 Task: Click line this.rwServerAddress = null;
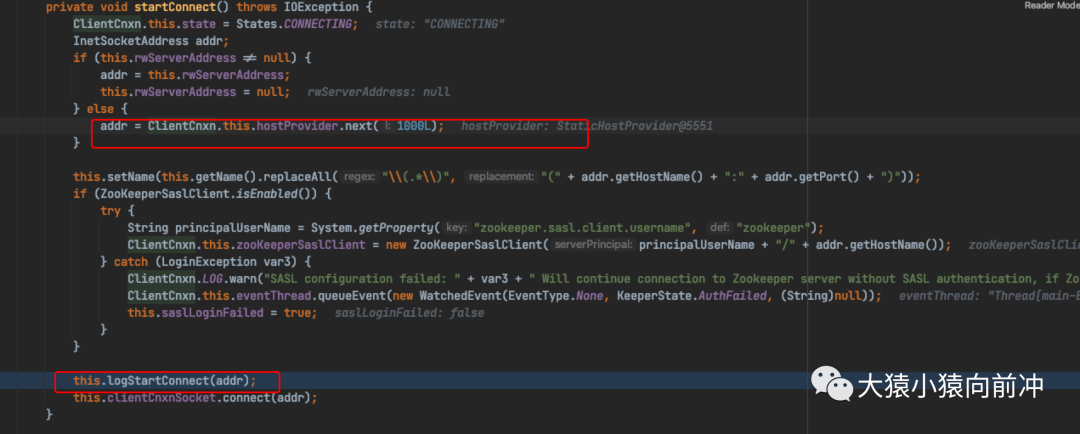tap(195, 92)
